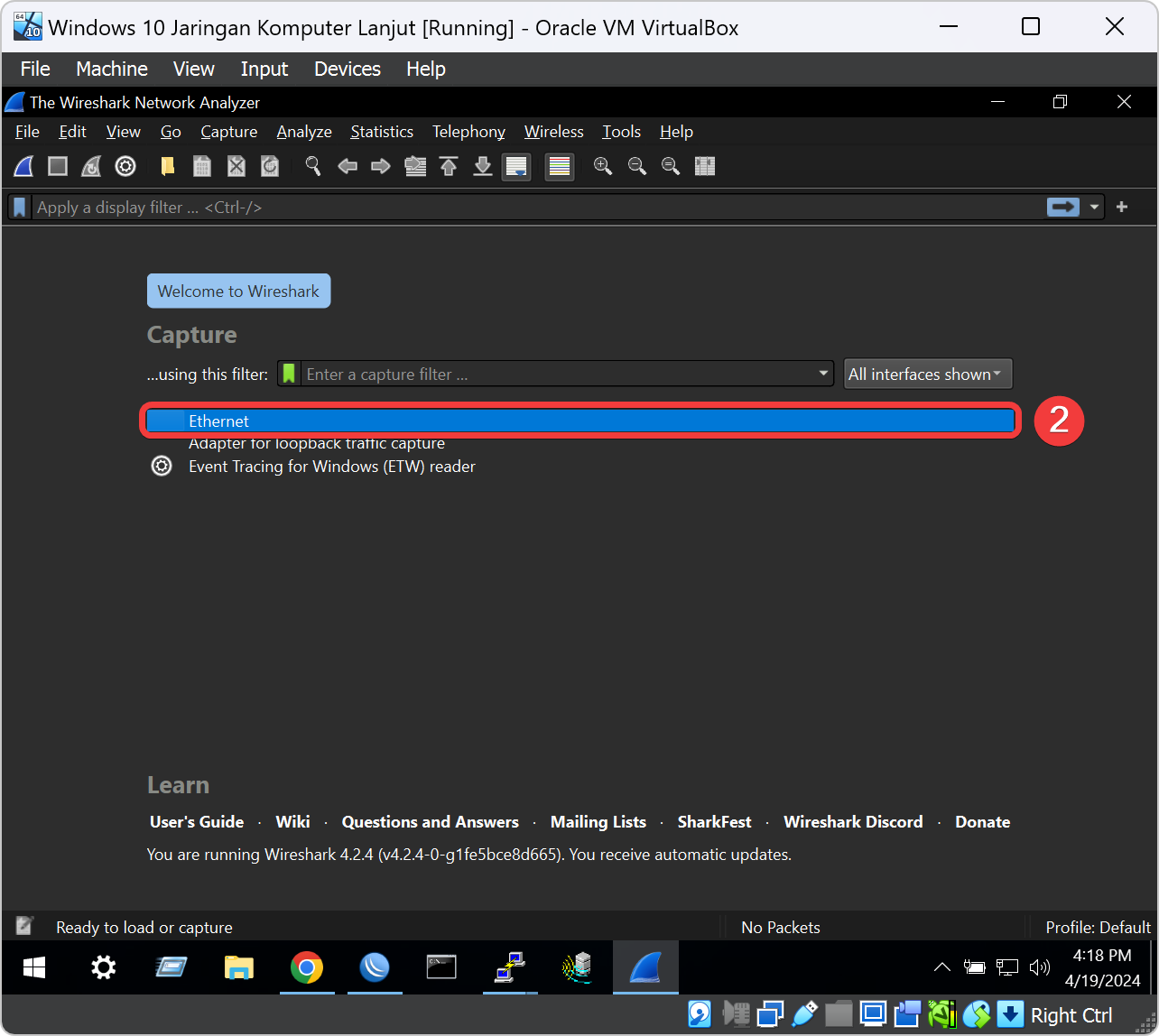This screenshot has height=1036, width=1159.
Task: Click display filter bookmark icon
Action: click(20, 208)
